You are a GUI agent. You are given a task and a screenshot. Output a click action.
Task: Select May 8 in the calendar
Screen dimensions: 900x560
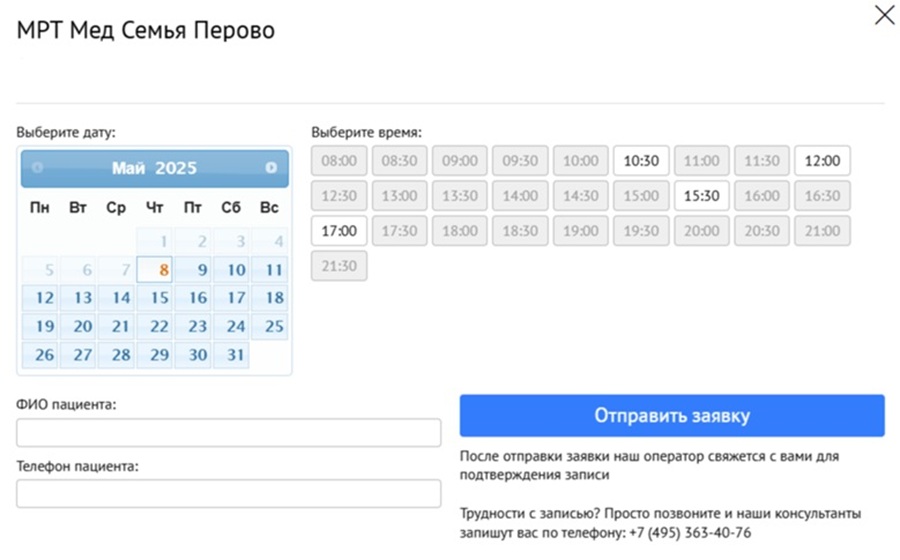click(154, 270)
